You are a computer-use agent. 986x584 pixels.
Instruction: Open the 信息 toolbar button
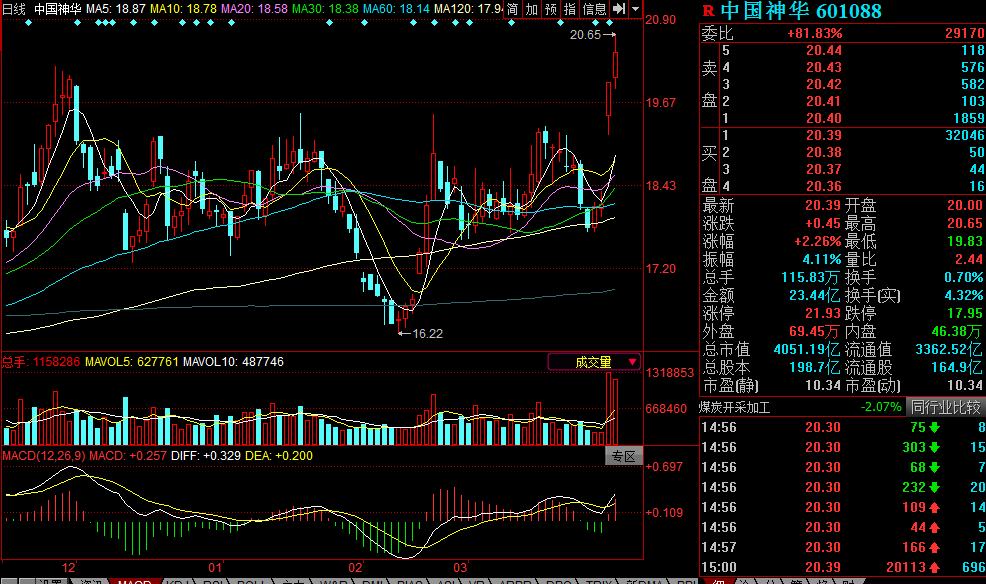pyautogui.click(x=594, y=9)
